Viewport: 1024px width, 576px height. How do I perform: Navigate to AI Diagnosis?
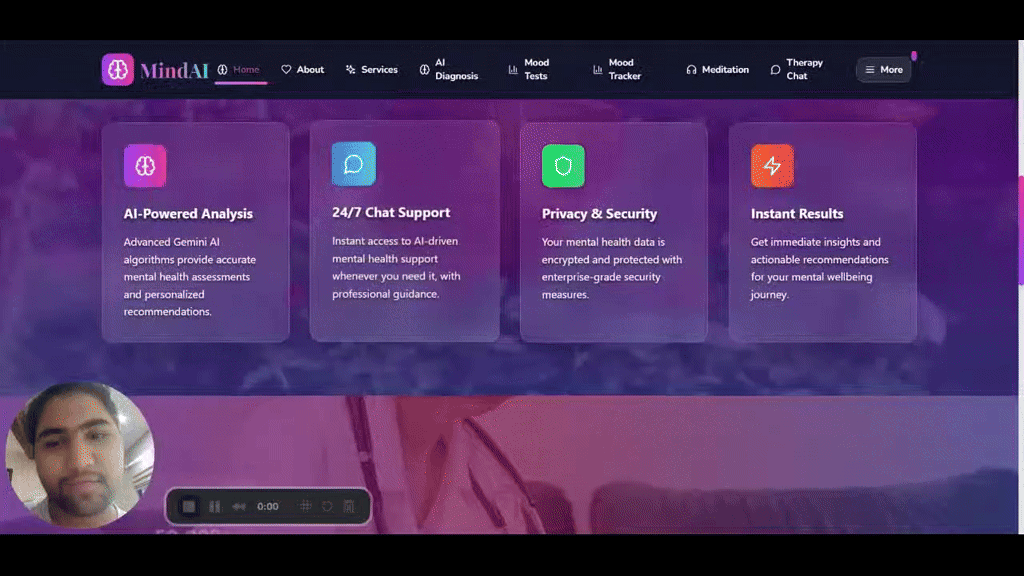tap(449, 69)
